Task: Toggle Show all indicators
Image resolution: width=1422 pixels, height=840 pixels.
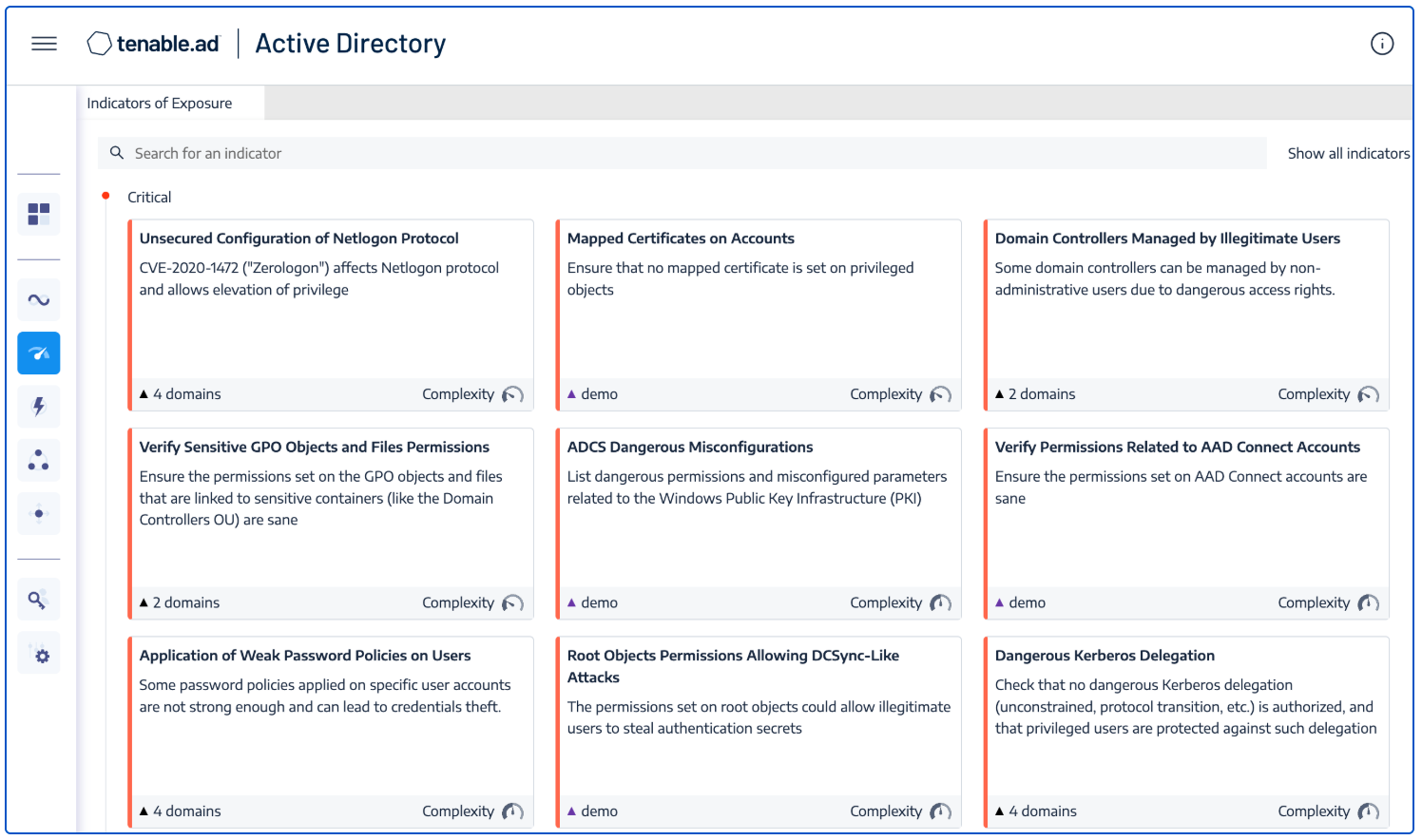Action: coord(1348,153)
